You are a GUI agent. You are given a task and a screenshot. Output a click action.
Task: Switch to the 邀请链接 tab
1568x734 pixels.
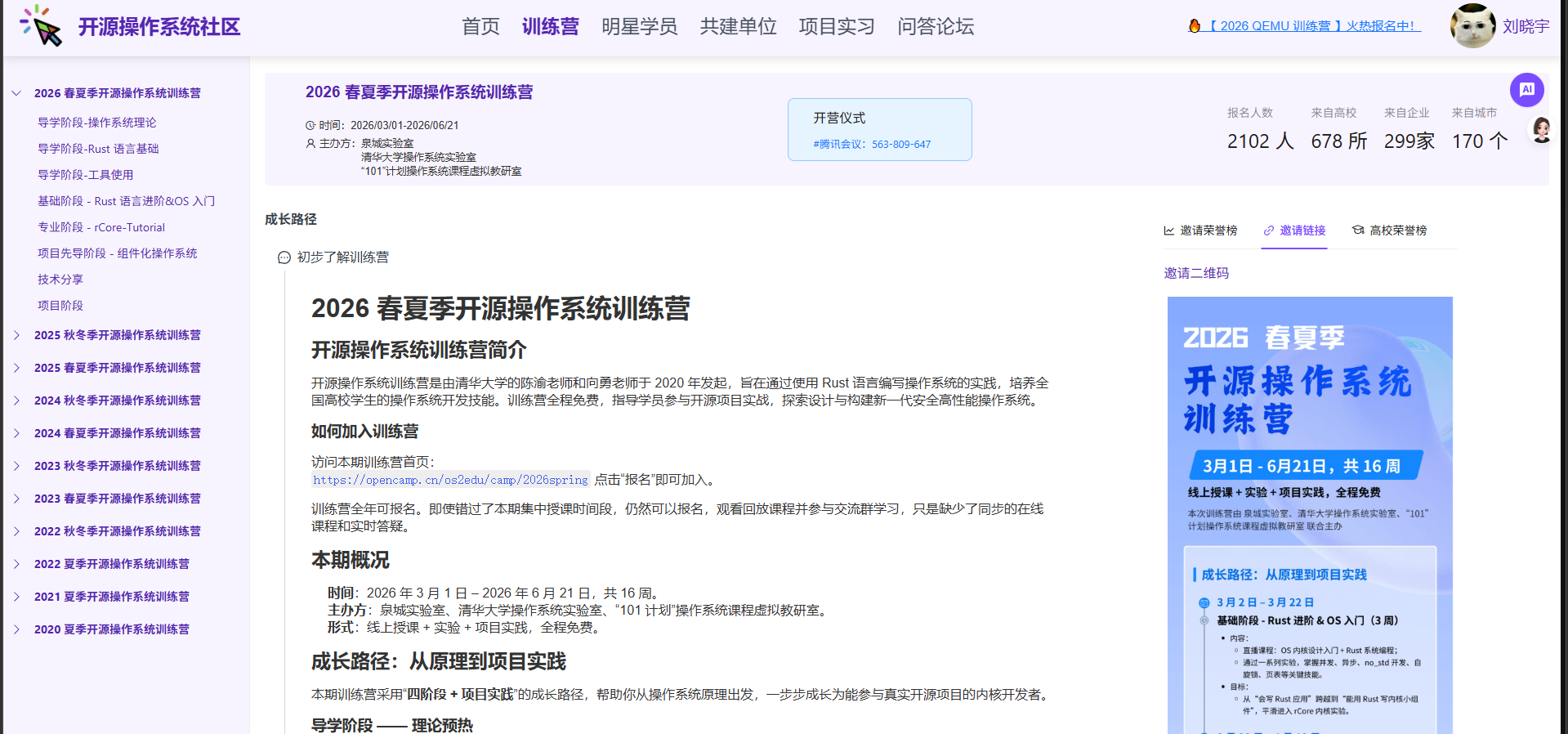1294,230
